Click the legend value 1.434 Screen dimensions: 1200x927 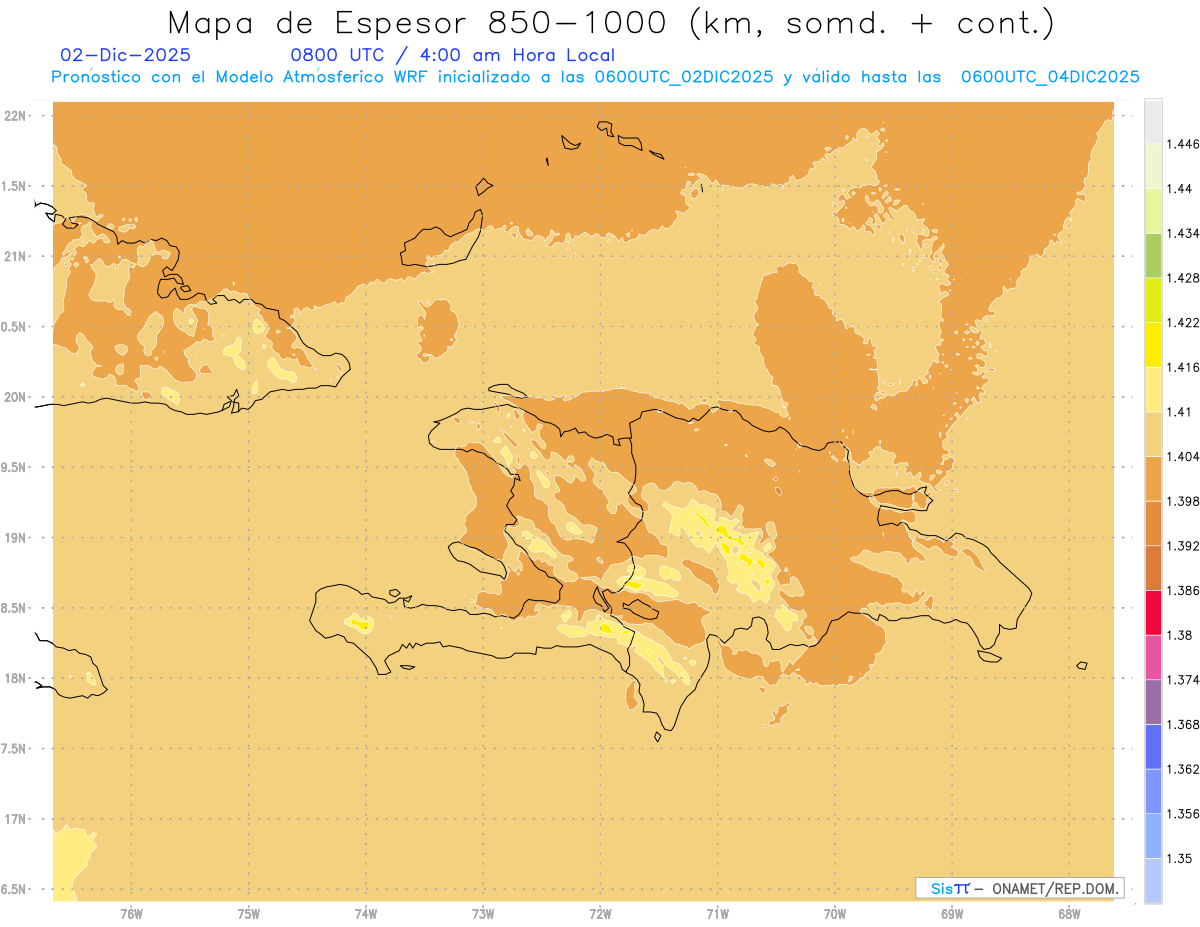click(x=1183, y=233)
